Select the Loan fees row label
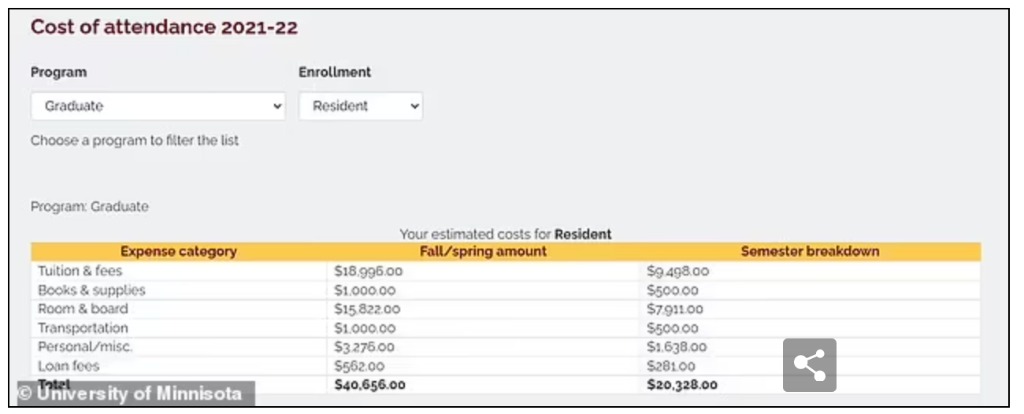This screenshot has height=414, width=1024. click(67, 366)
